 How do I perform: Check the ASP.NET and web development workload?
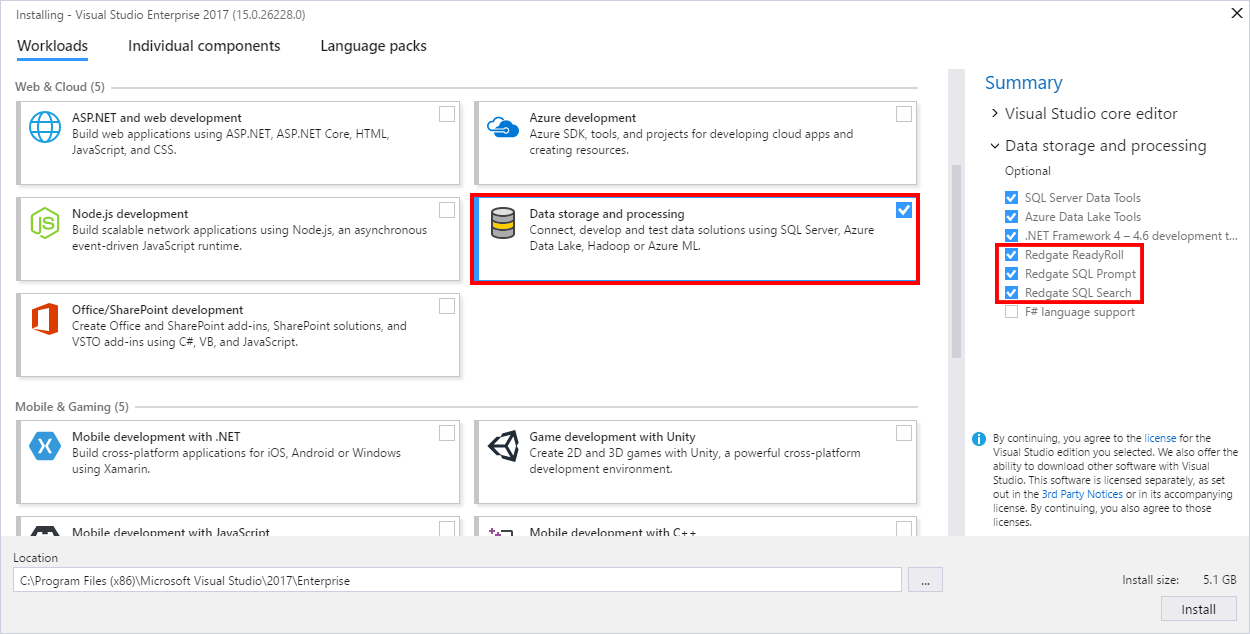[x=447, y=114]
